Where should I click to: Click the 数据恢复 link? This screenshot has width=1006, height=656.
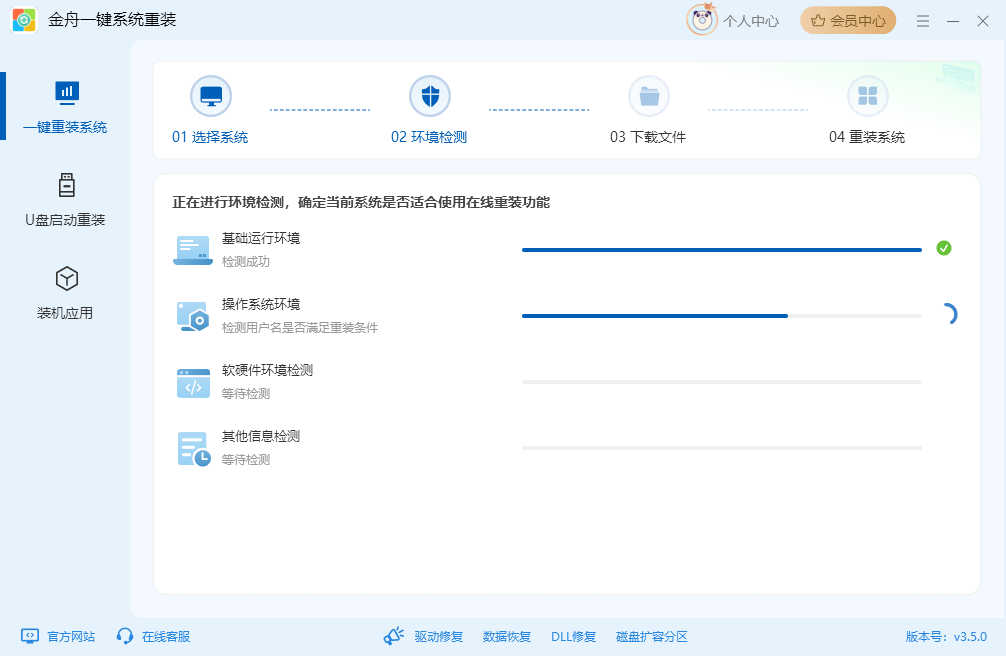click(x=506, y=636)
